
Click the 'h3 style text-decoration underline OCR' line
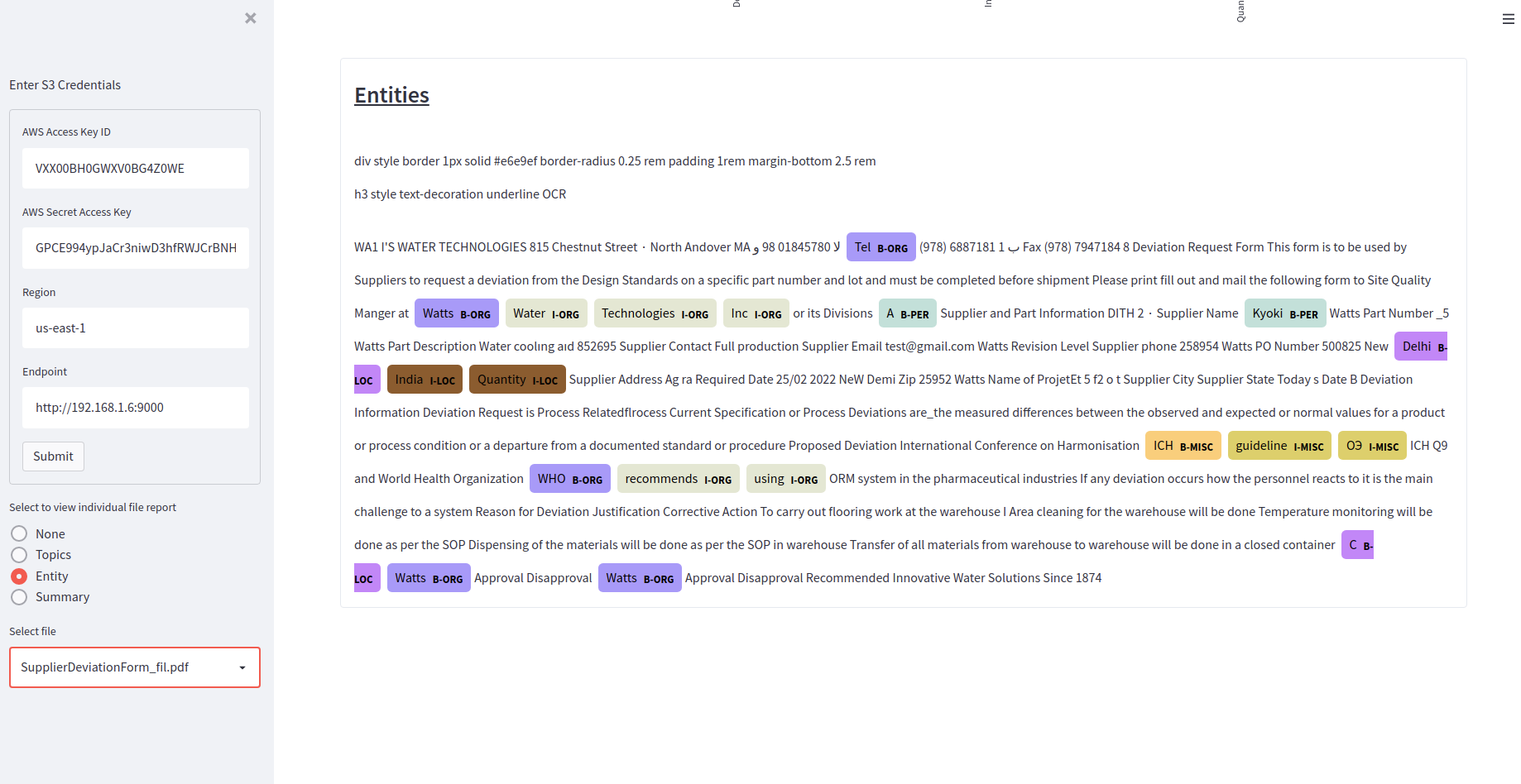[x=460, y=194]
